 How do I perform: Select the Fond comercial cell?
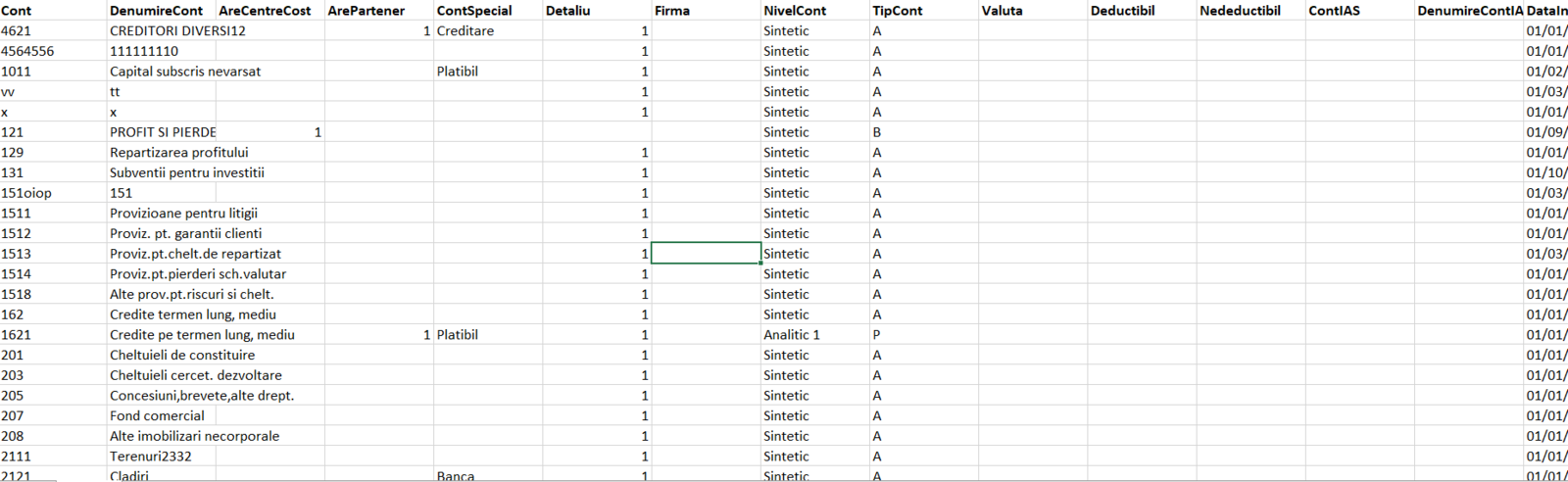pyautogui.click(x=157, y=416)
